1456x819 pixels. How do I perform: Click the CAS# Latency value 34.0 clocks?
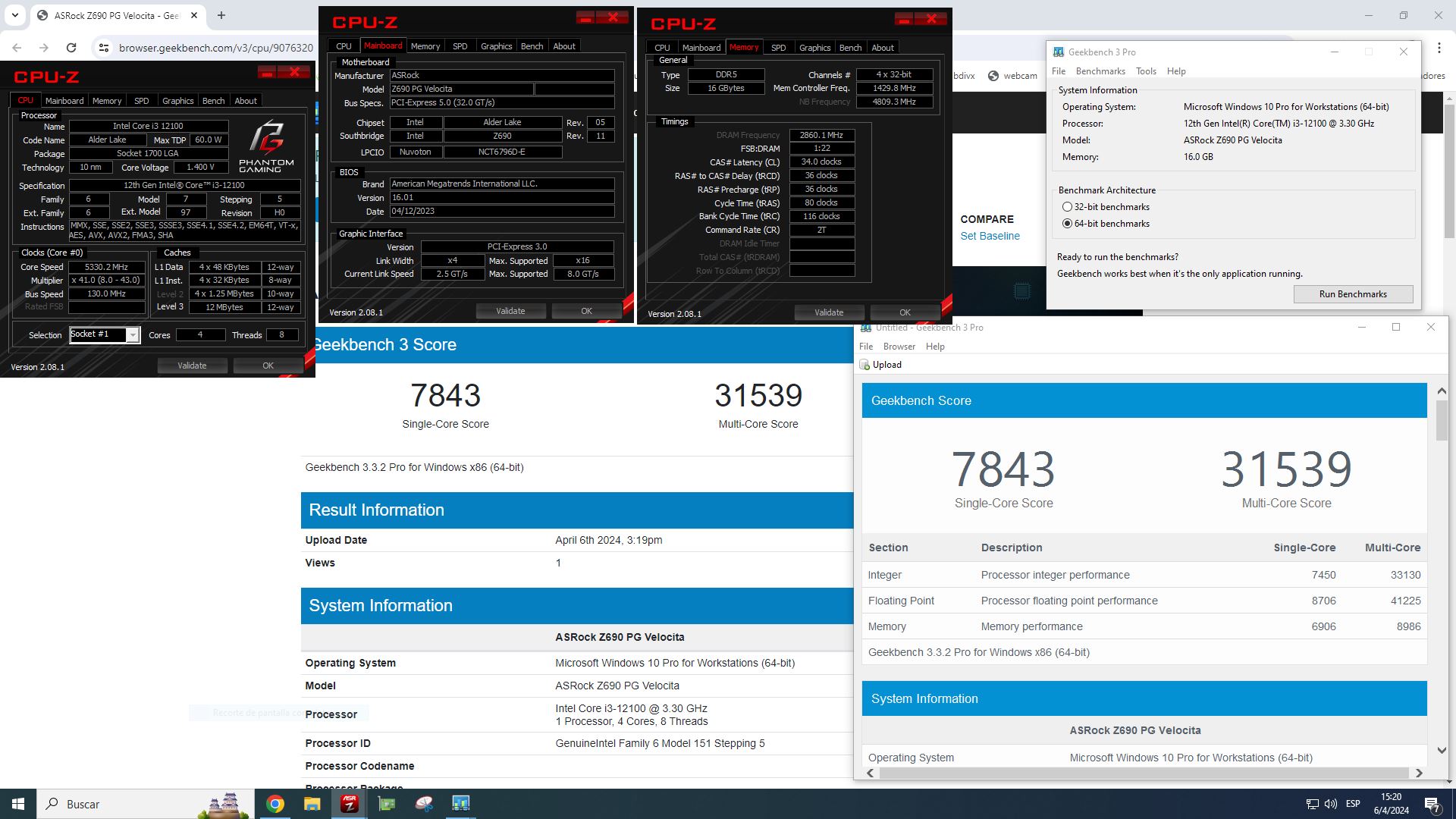click(x=821, y=162)
